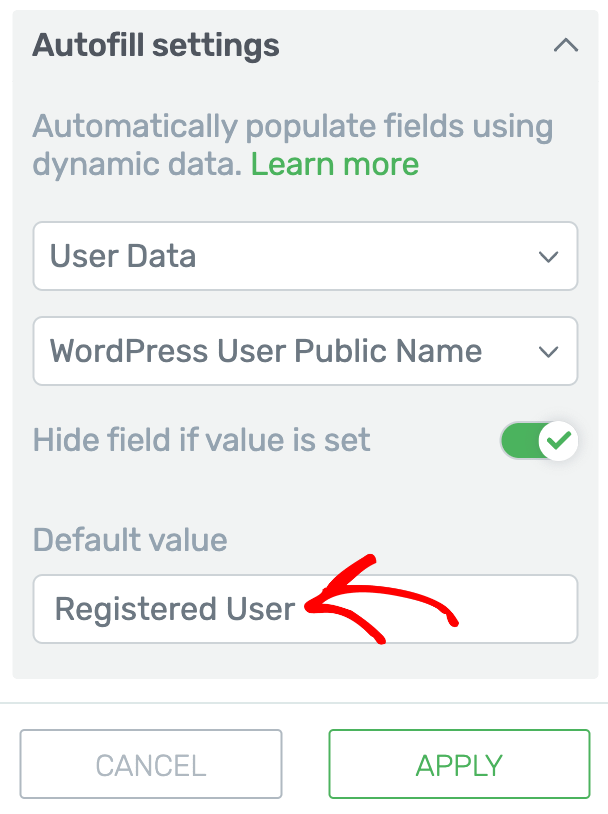Open the User Data dropdown

pyautogui.click(x=305, y=256)
